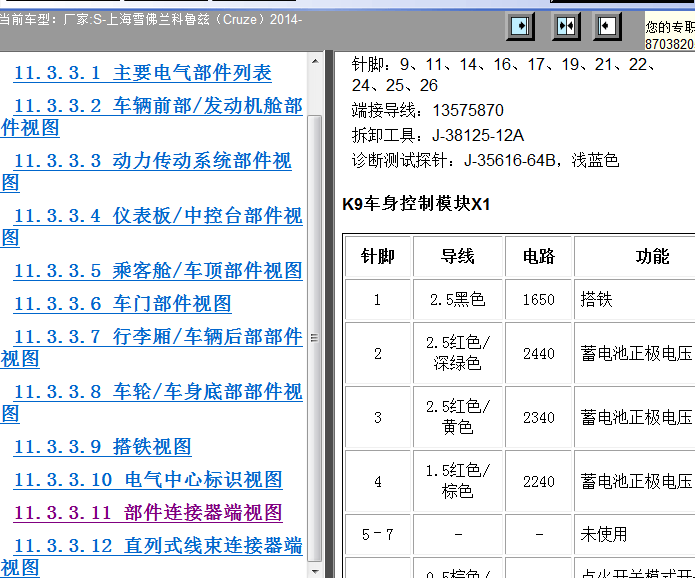Image resolution: width=695 pixels, height=578 pixels.
Task: Open visited 11.3.3.11 部件连接器端视图 link
Action: pyautogui.click(x=148, y=512)
